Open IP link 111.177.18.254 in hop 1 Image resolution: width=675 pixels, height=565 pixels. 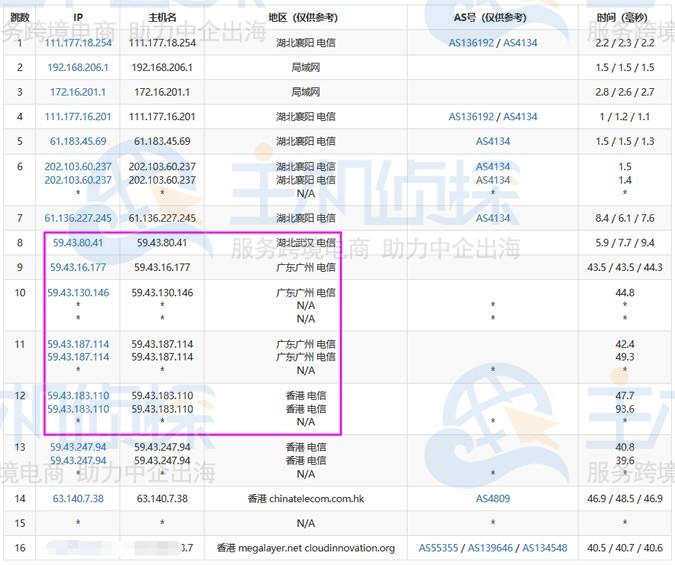[x=78, y=43]
